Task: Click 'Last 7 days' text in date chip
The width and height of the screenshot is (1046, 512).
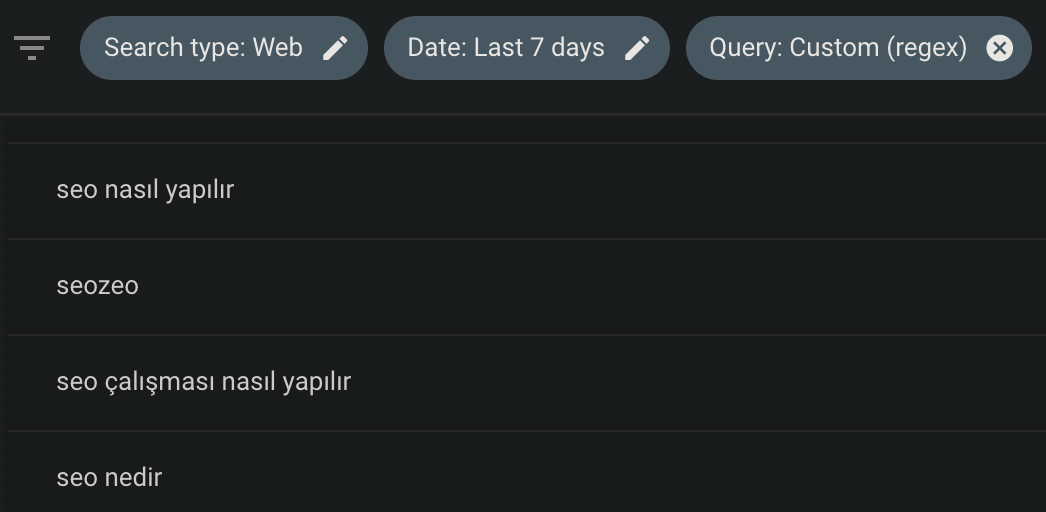Action: point(539,48)
